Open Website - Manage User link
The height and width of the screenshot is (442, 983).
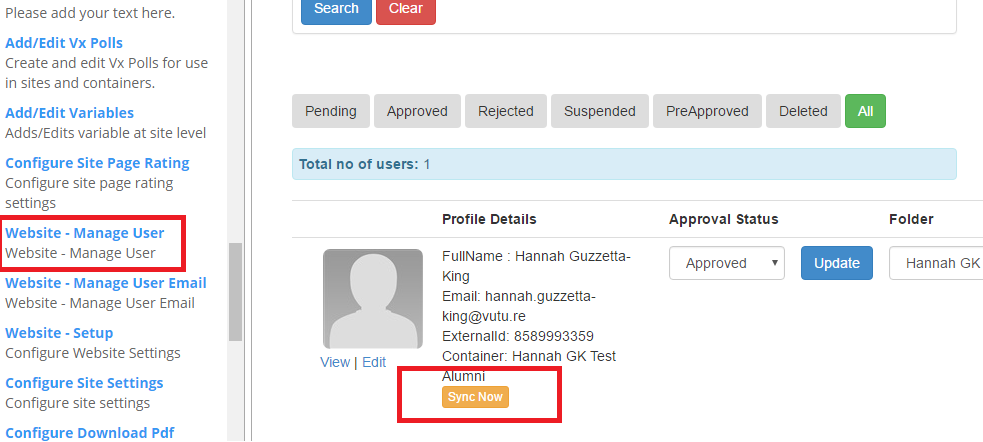pyautogui.click(x=85, y=233)
